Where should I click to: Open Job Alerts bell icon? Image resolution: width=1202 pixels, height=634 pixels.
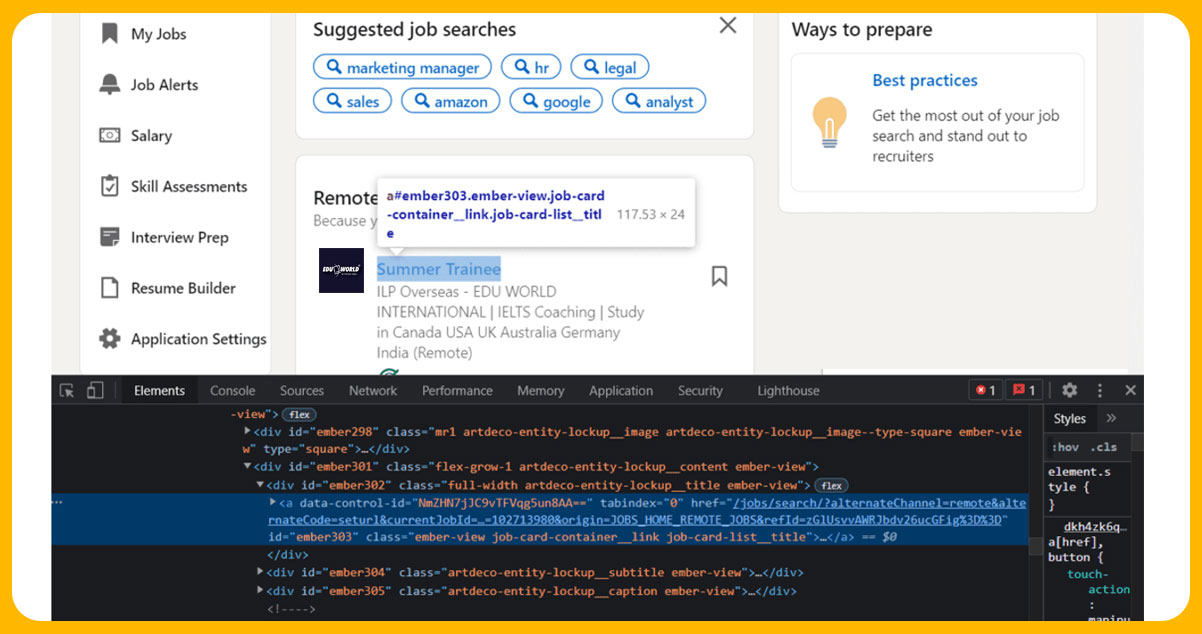(110, 85)
